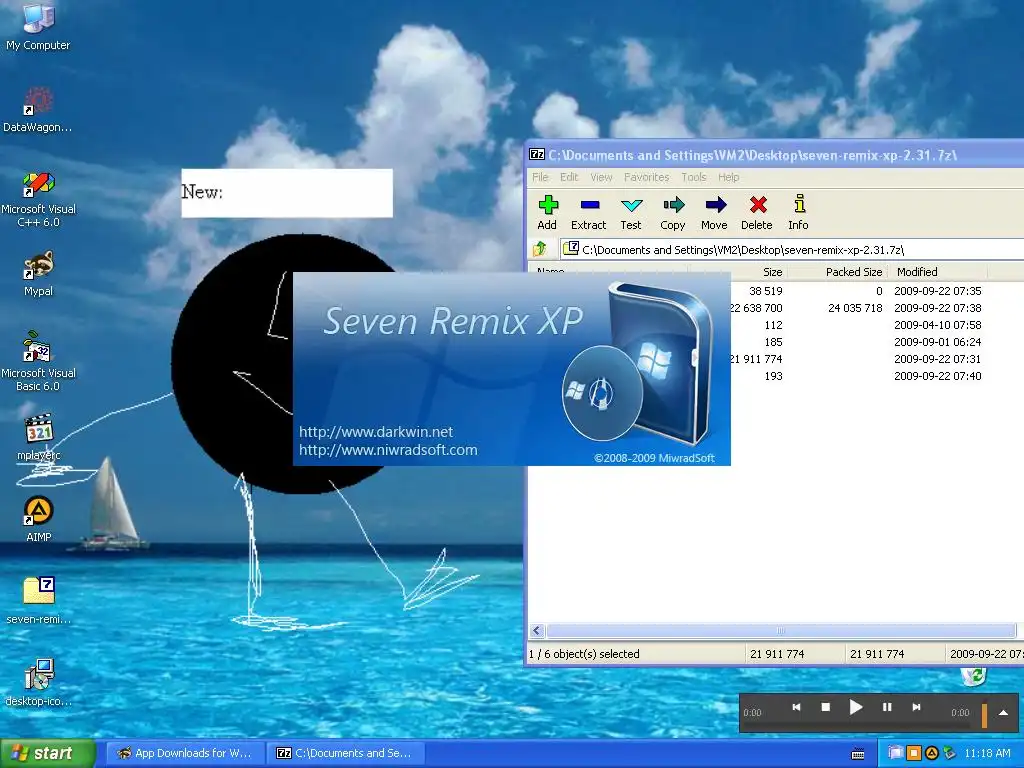This screenshot has width=1024, height=768.
Task: Open the File menu in 7-Zip
Action: pyautogui.click(x=540, y=177)
